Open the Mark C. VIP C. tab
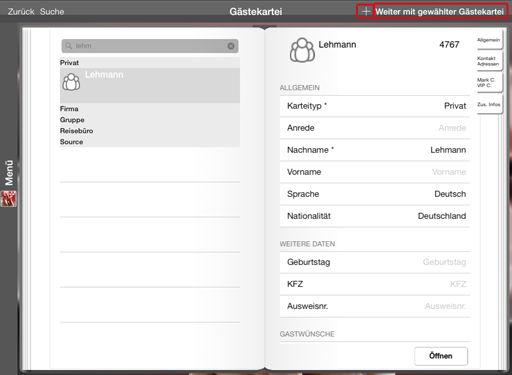Image resolution: width=512 pixels, height=375 pixels. point(489,83)
